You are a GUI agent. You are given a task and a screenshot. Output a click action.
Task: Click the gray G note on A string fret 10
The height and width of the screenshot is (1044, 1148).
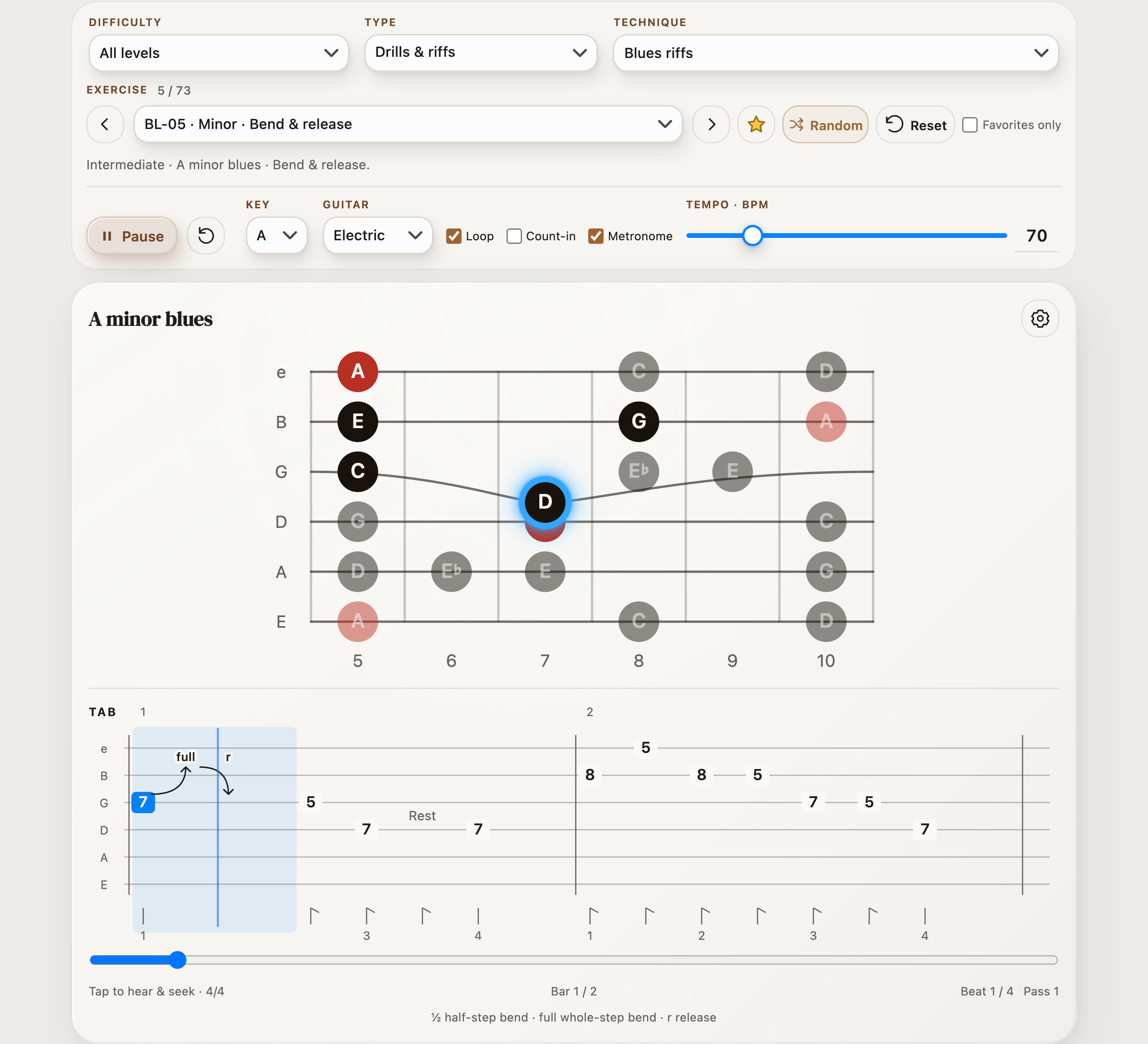tap(826, 571)
